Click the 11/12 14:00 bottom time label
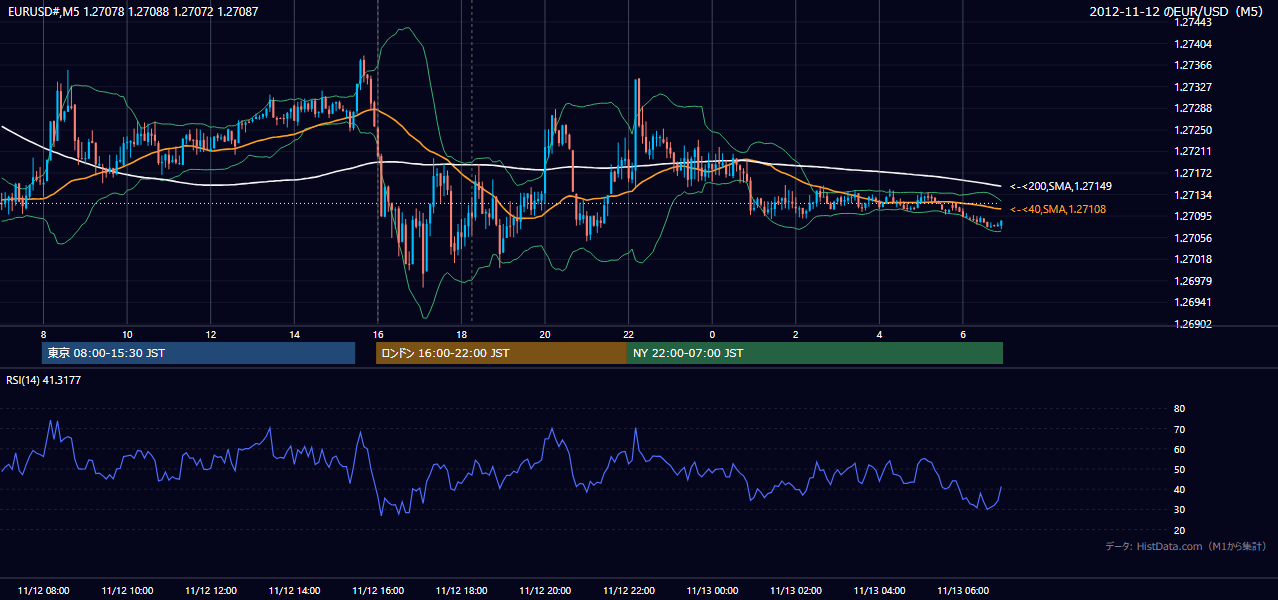 tap(294, 591)
